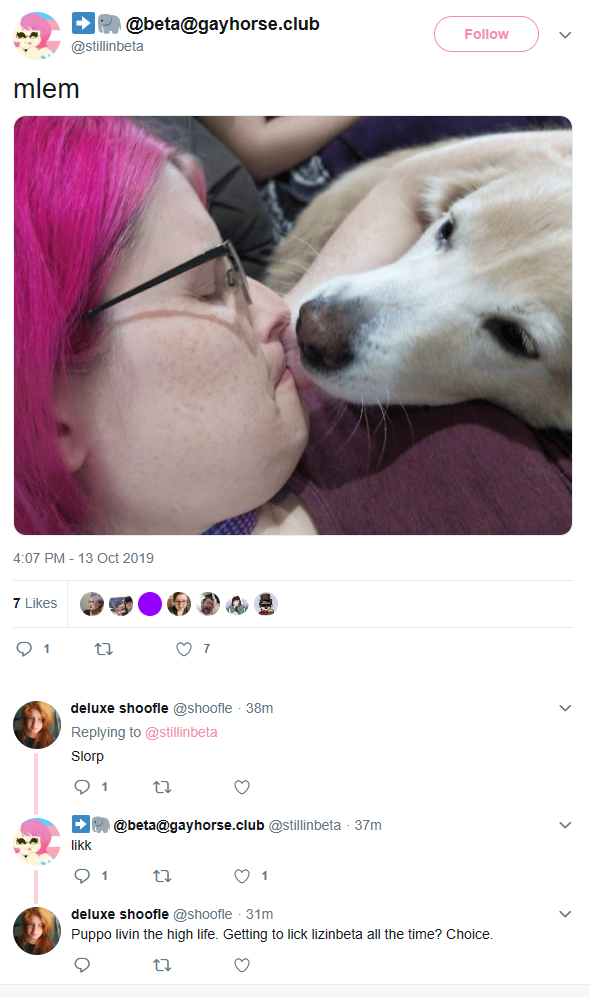View the 7 Likes list
This screenshot has width=590, height=997.
35,603
